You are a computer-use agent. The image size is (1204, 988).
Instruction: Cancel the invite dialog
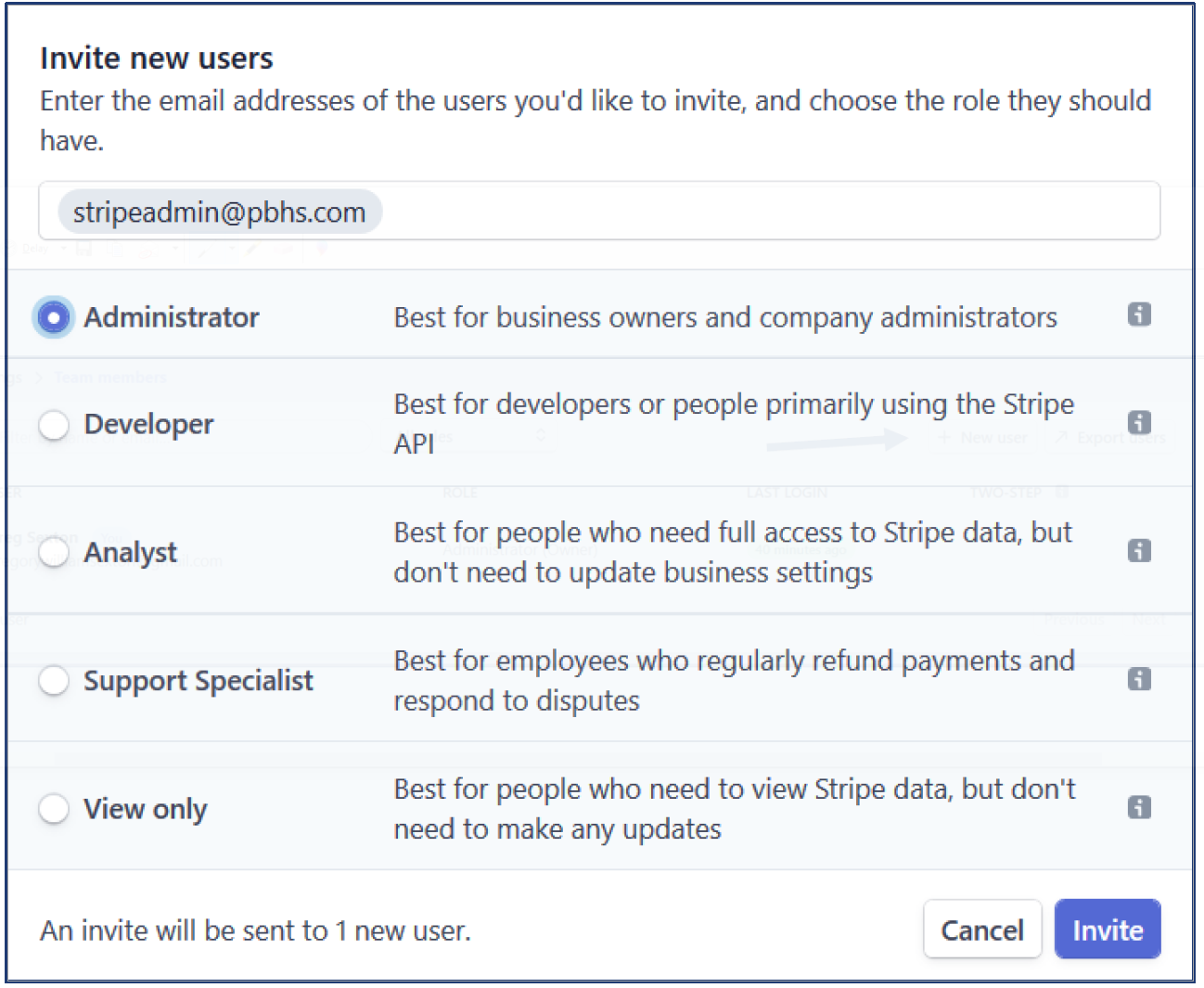[x=982, y=930]
